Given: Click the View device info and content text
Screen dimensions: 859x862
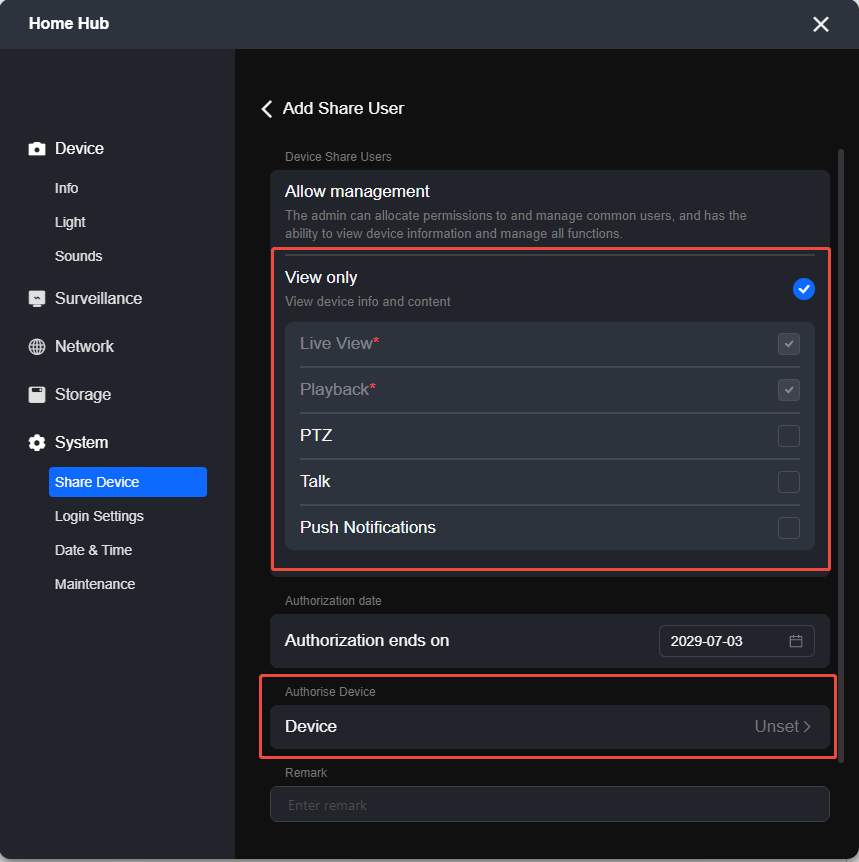Looking at the screenshot, I should [367, 302].
